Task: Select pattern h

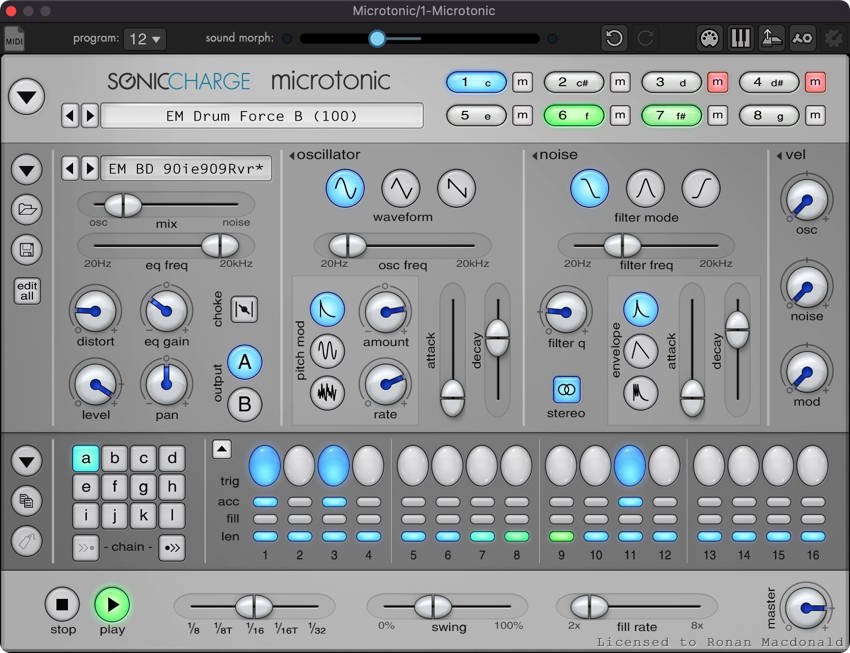Action: (172, 487)
